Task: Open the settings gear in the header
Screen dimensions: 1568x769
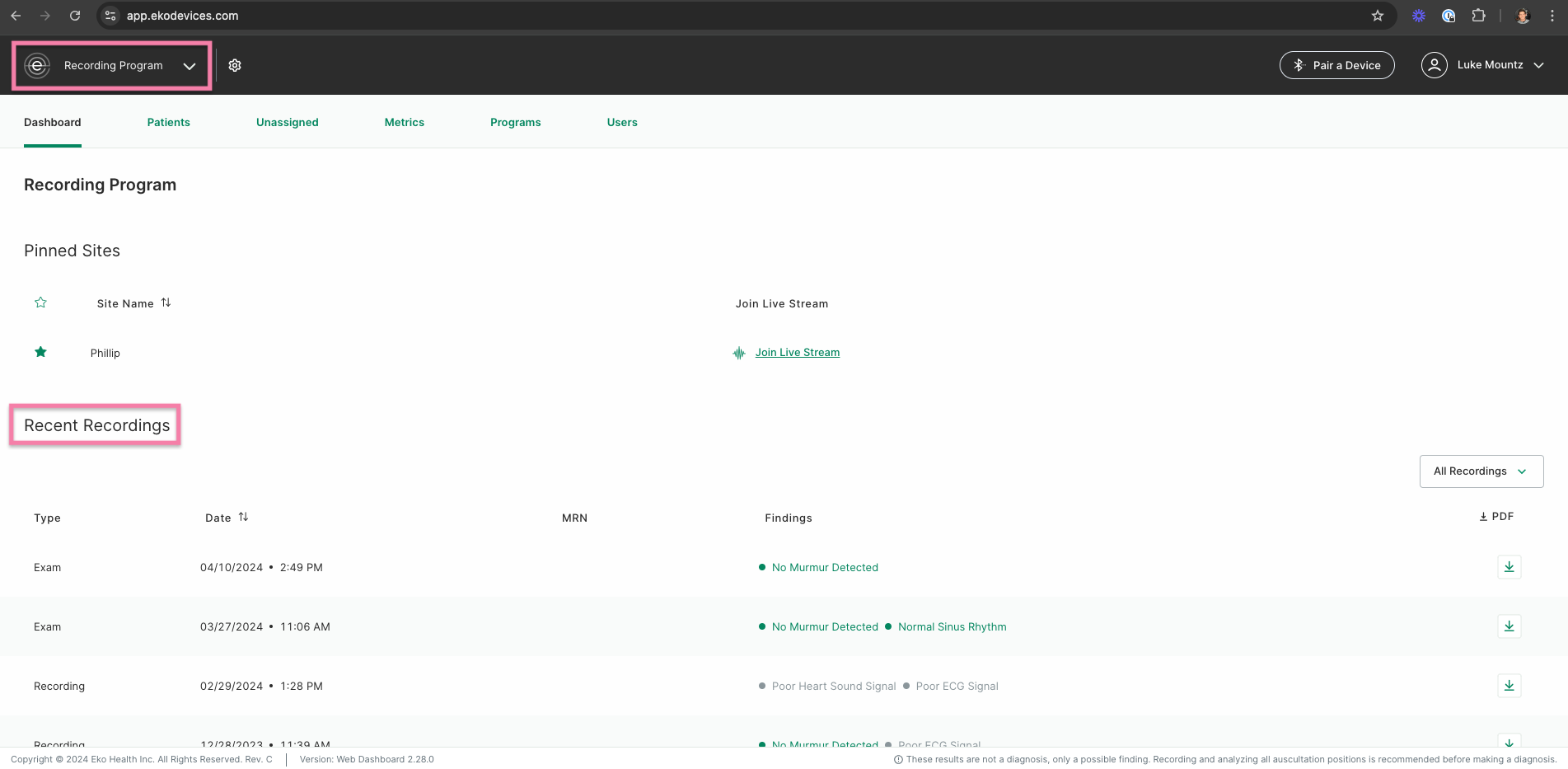Action: 235,65
